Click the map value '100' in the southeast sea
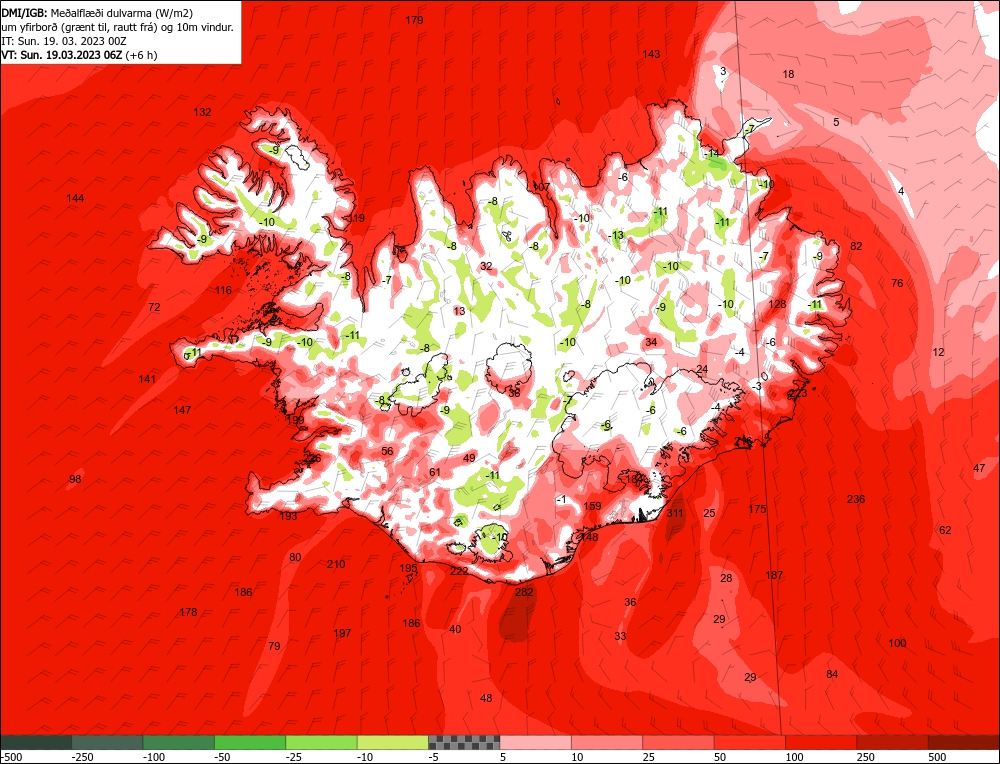This screenshot has width=1000, height=764. coord(897,643)
